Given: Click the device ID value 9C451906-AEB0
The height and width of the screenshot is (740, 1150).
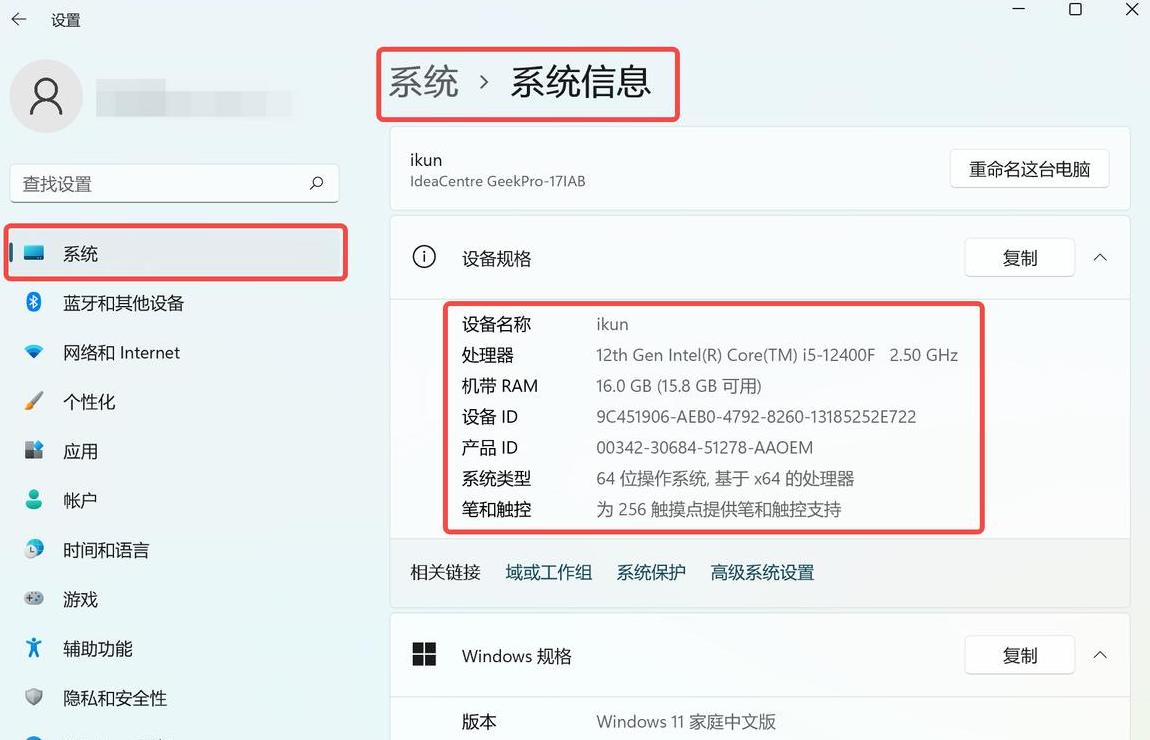Looking at the screenshot, I should 756,417.
